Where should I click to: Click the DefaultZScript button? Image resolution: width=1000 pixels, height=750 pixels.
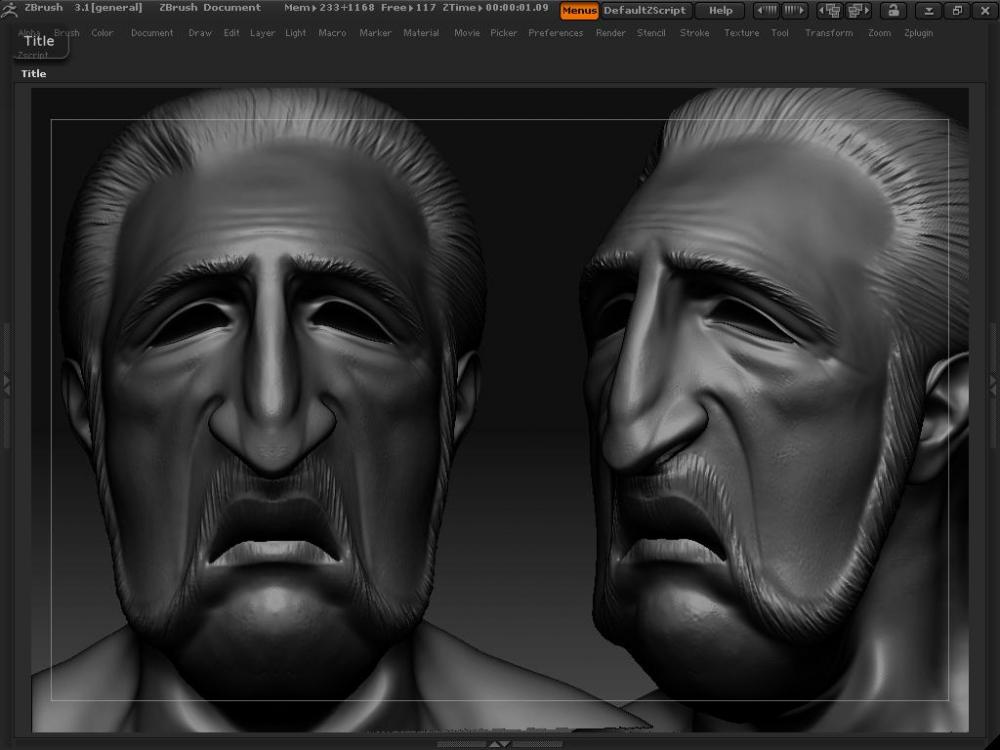pos(645,10)
